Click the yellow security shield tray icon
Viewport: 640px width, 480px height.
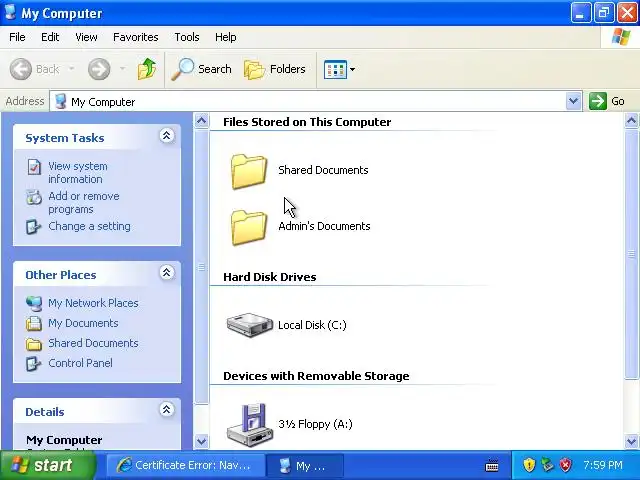coord(529,465)
